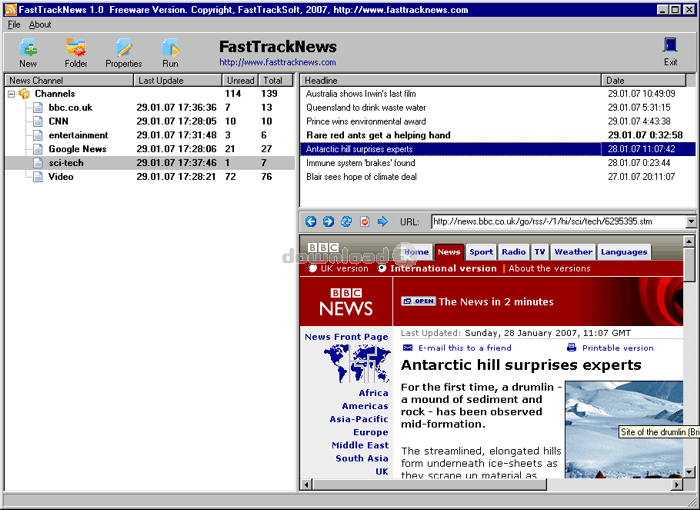Switch to the BBC Home tab
Image resolution: width=700 pixels, height=510 pixels.
417,252
